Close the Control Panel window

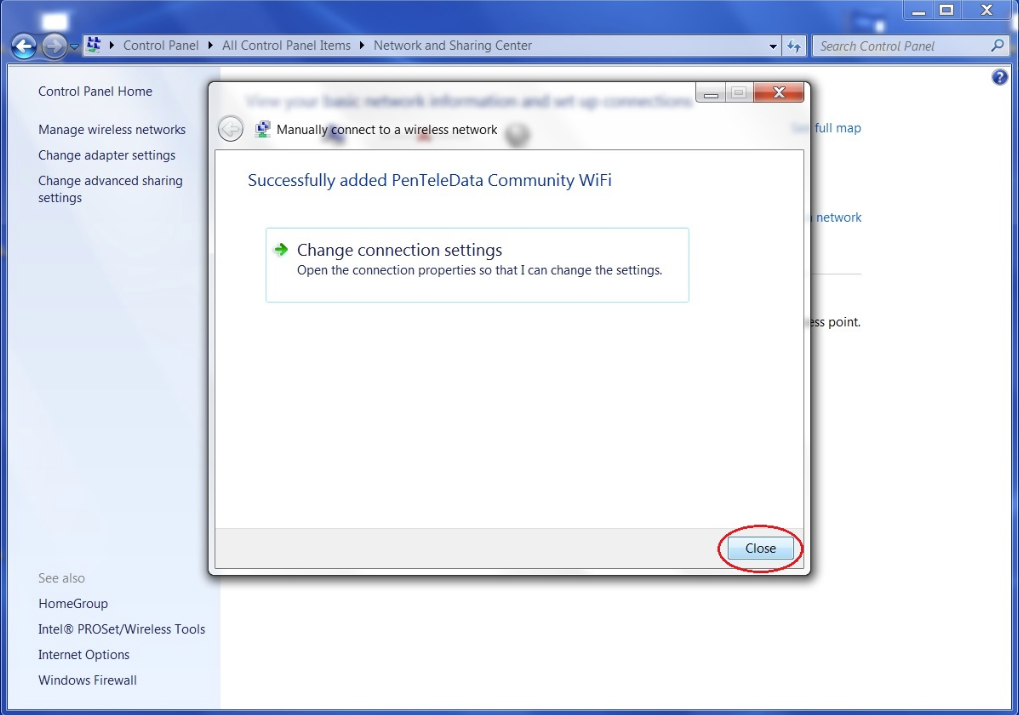pos(987,10)
